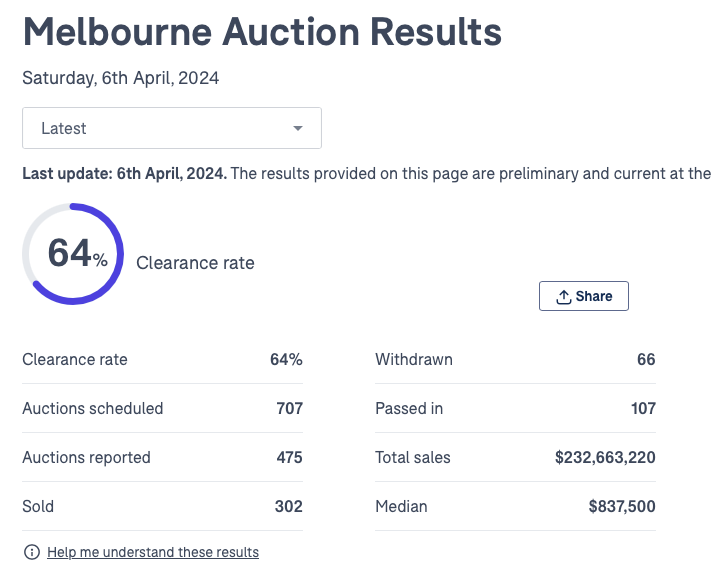This screenshot has width=715, height=577.
Task: Select the Median price $837,500
Action: [x=622, y=506]
